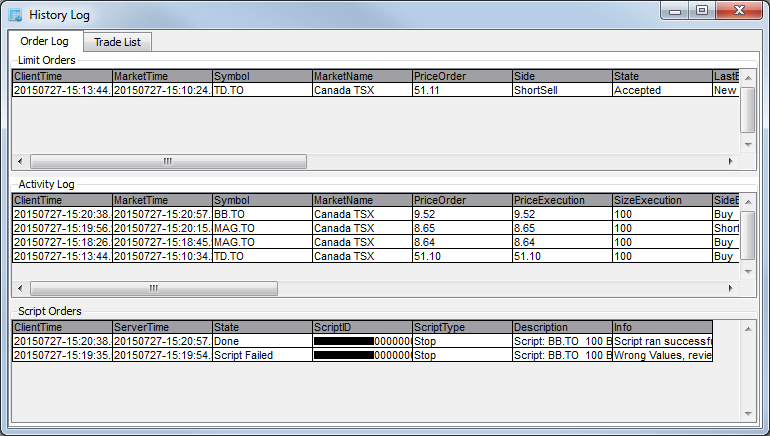Maximize the History Log window

(702, 11)
